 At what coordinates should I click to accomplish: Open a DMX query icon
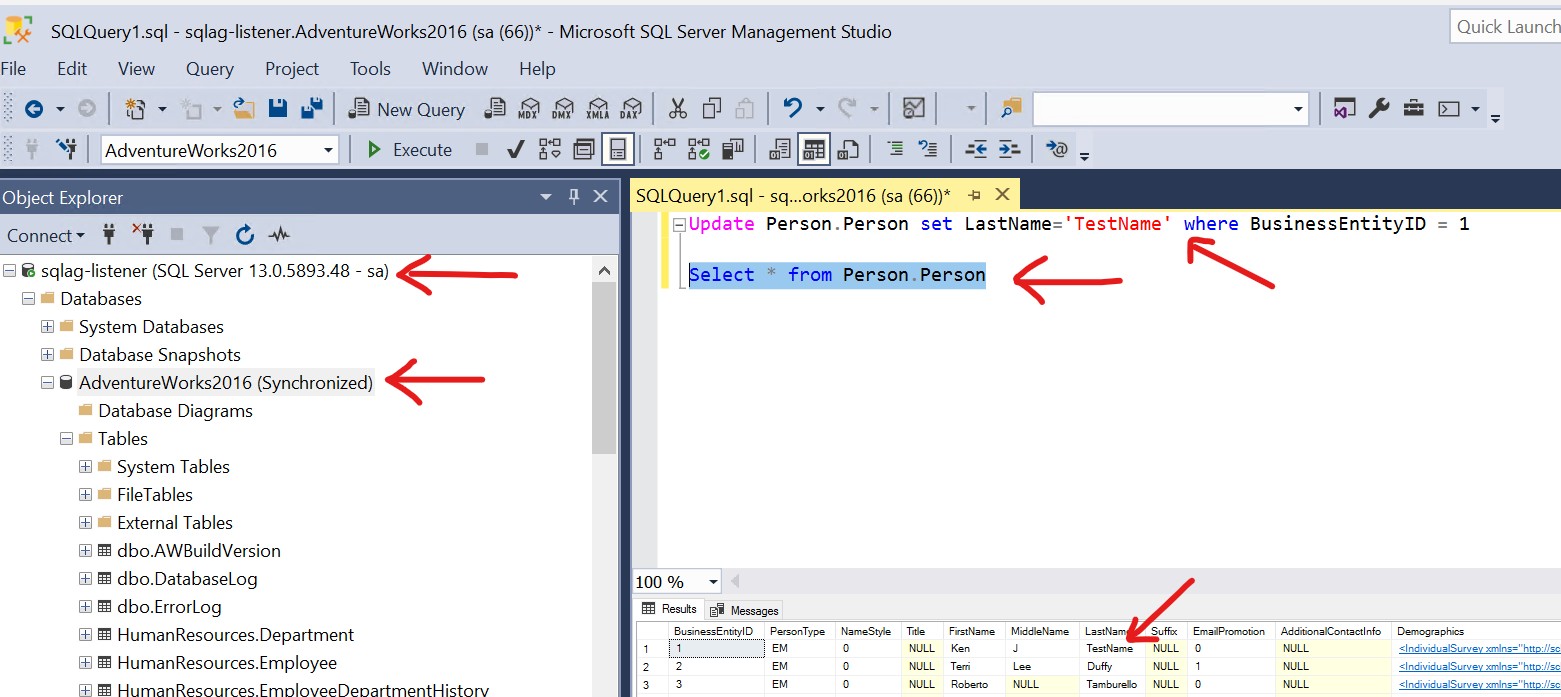point(563,109)
